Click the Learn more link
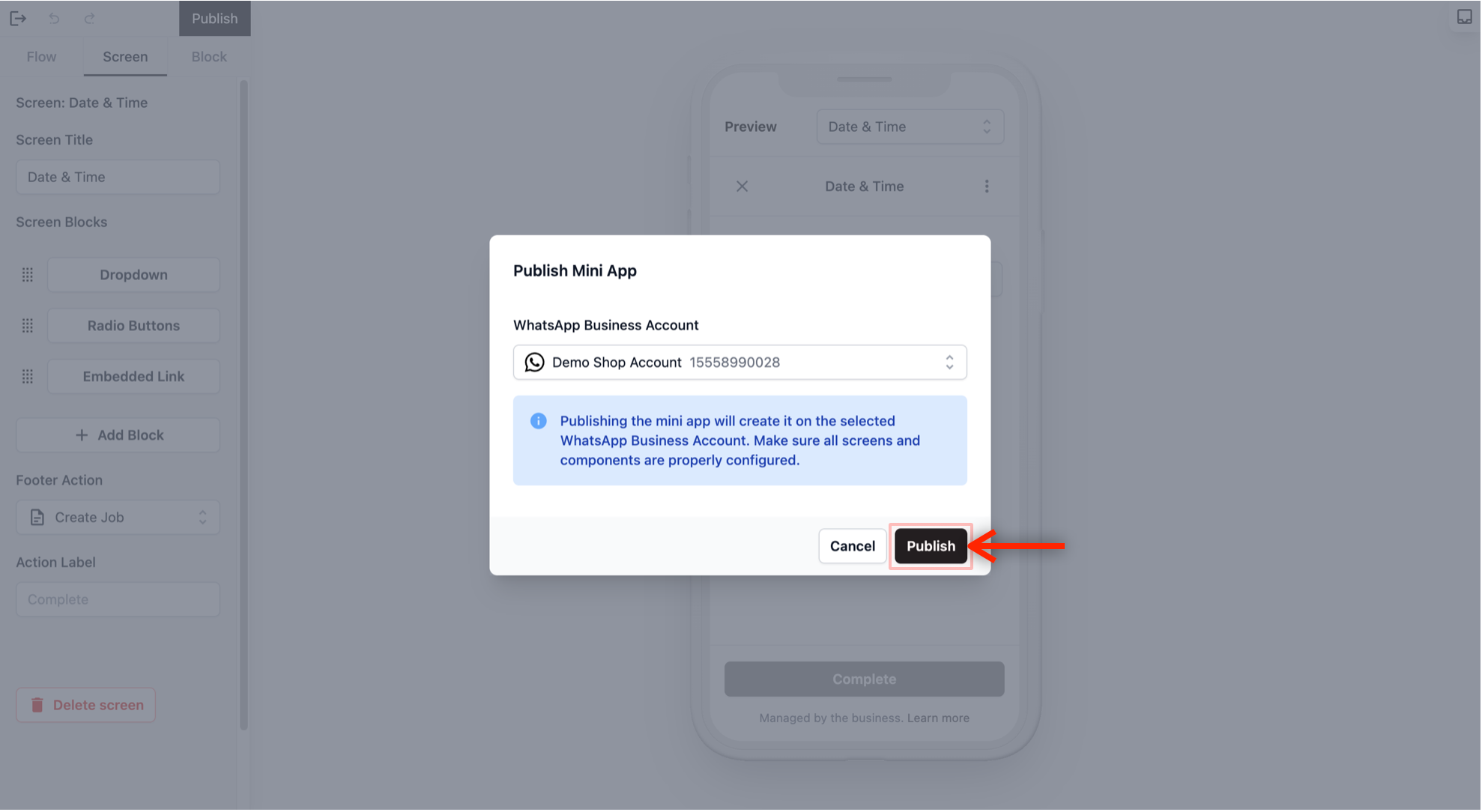1482x812 pixels. [938, 718]
